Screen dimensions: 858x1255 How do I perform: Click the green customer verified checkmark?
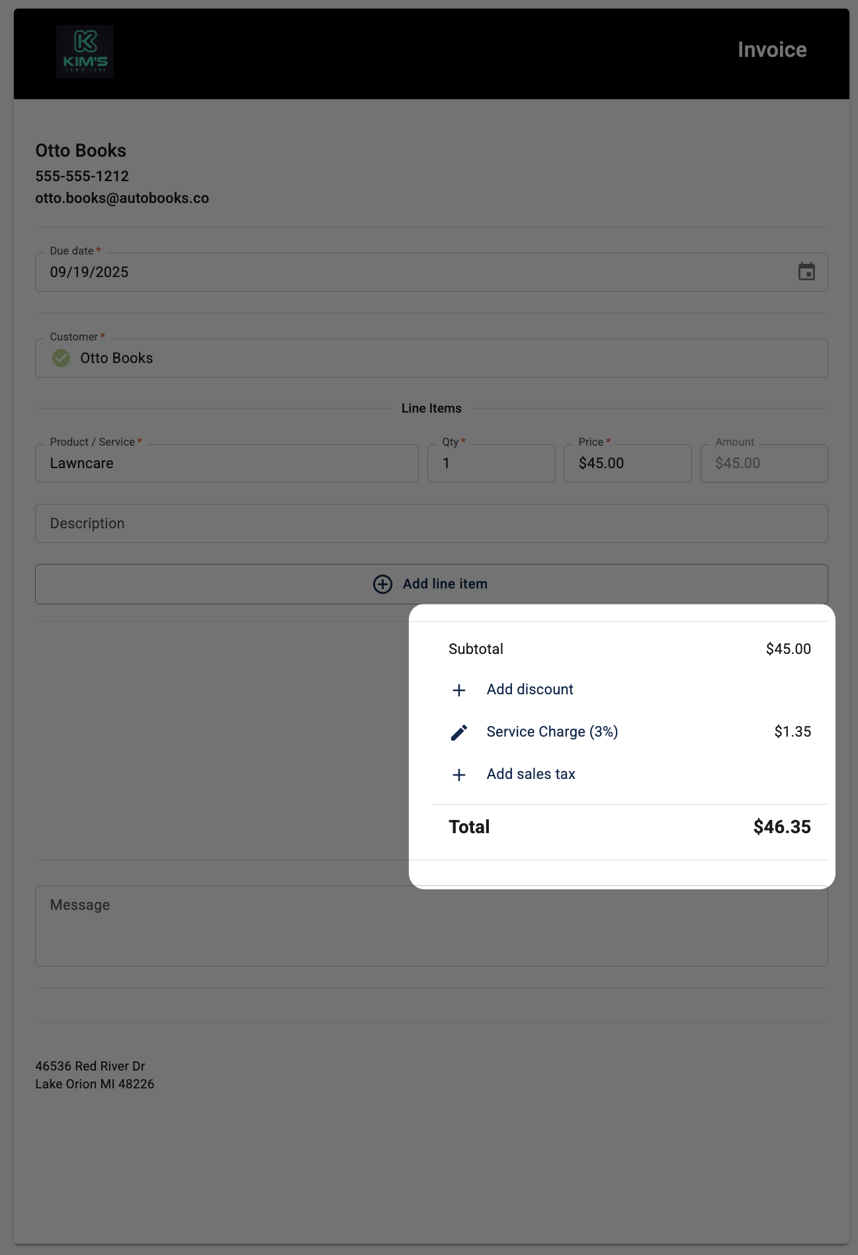(x=61, y=358)
